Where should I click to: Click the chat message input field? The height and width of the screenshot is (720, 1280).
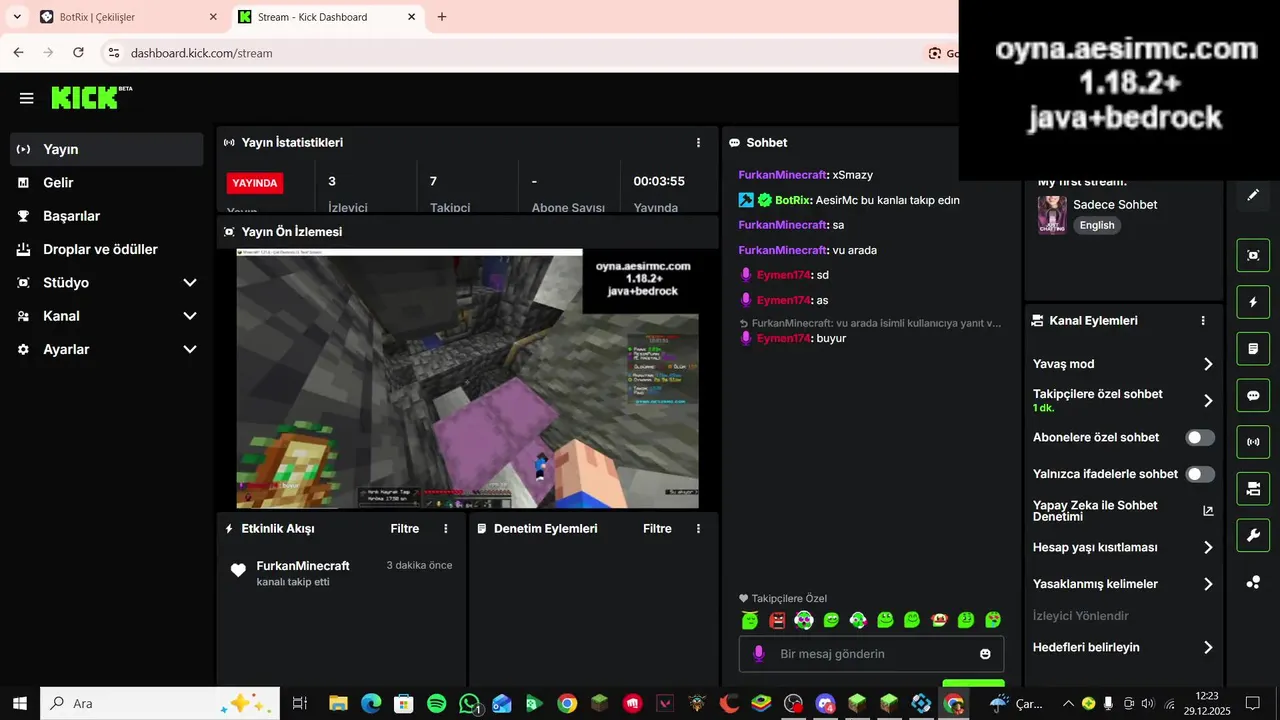click(871, 654)
